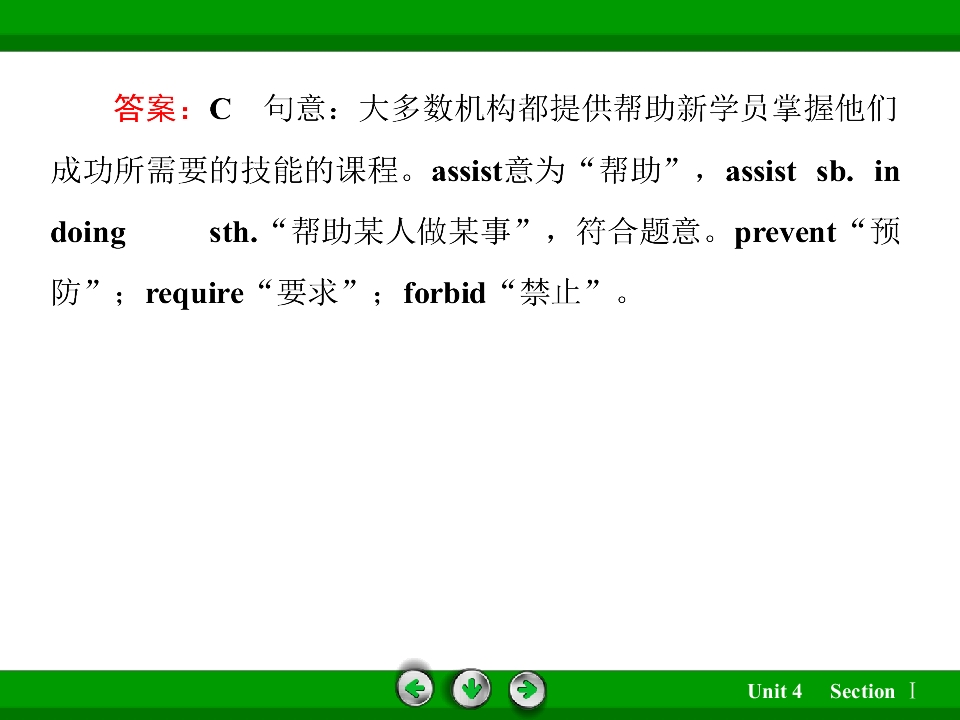
Task: Click the green right arrow next-slide button
Action: pyautogui.click(x=527, y=689)
